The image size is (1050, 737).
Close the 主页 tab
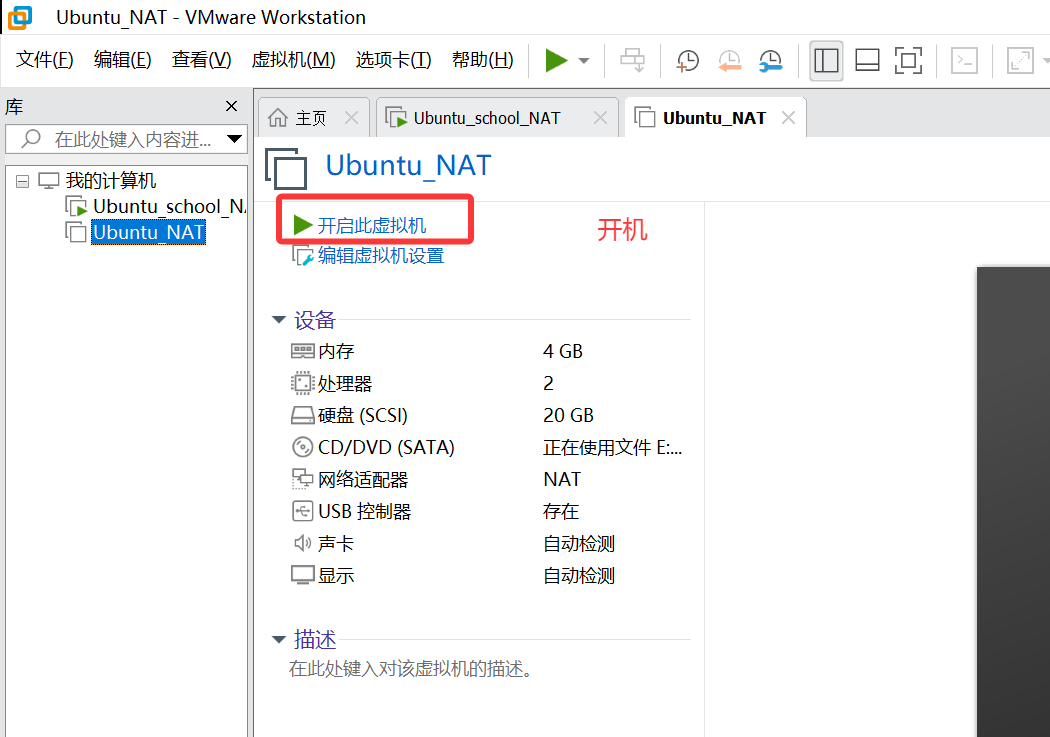pos(352,118)
